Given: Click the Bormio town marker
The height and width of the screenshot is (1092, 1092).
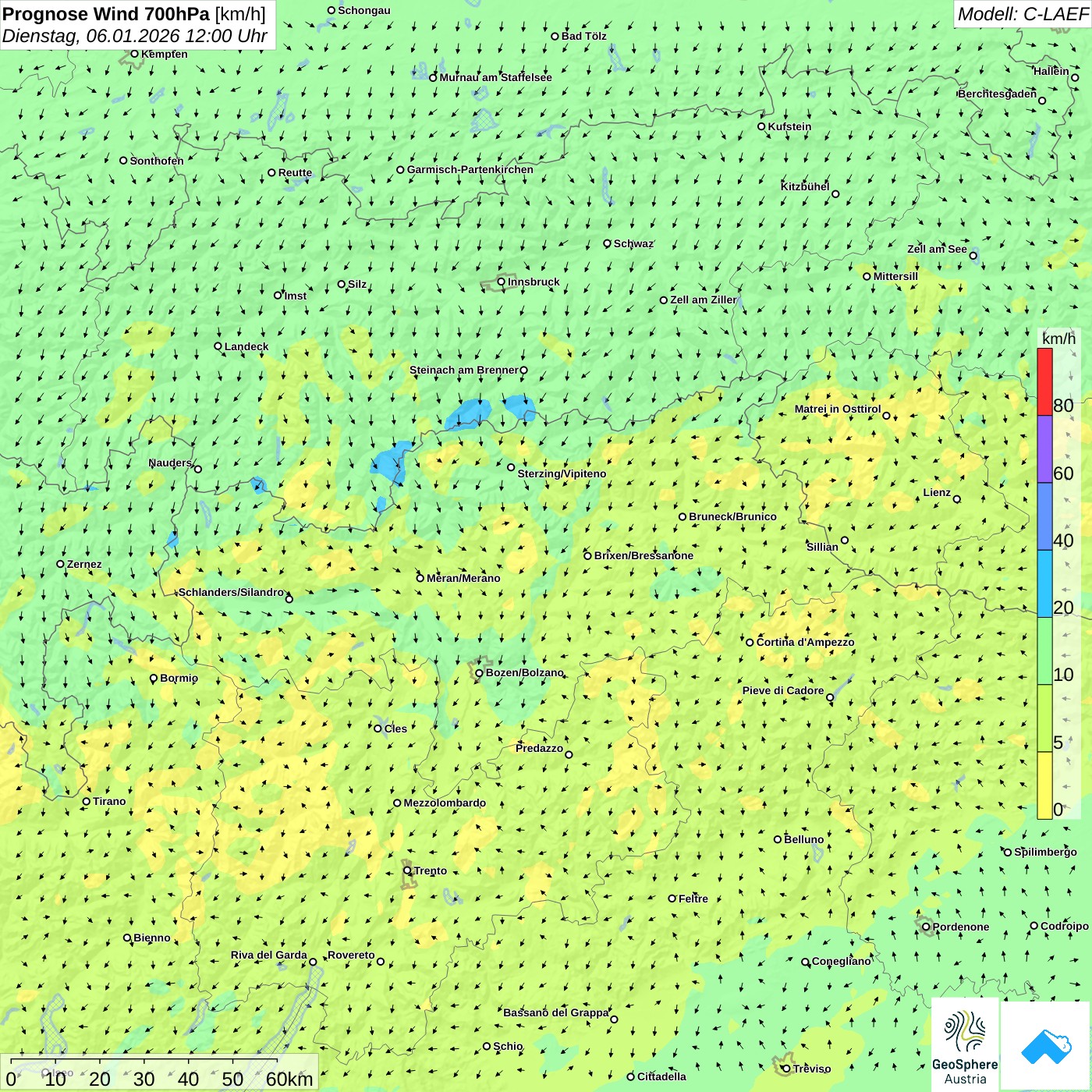Looking at the screenshot, I should tap(154, 679).
